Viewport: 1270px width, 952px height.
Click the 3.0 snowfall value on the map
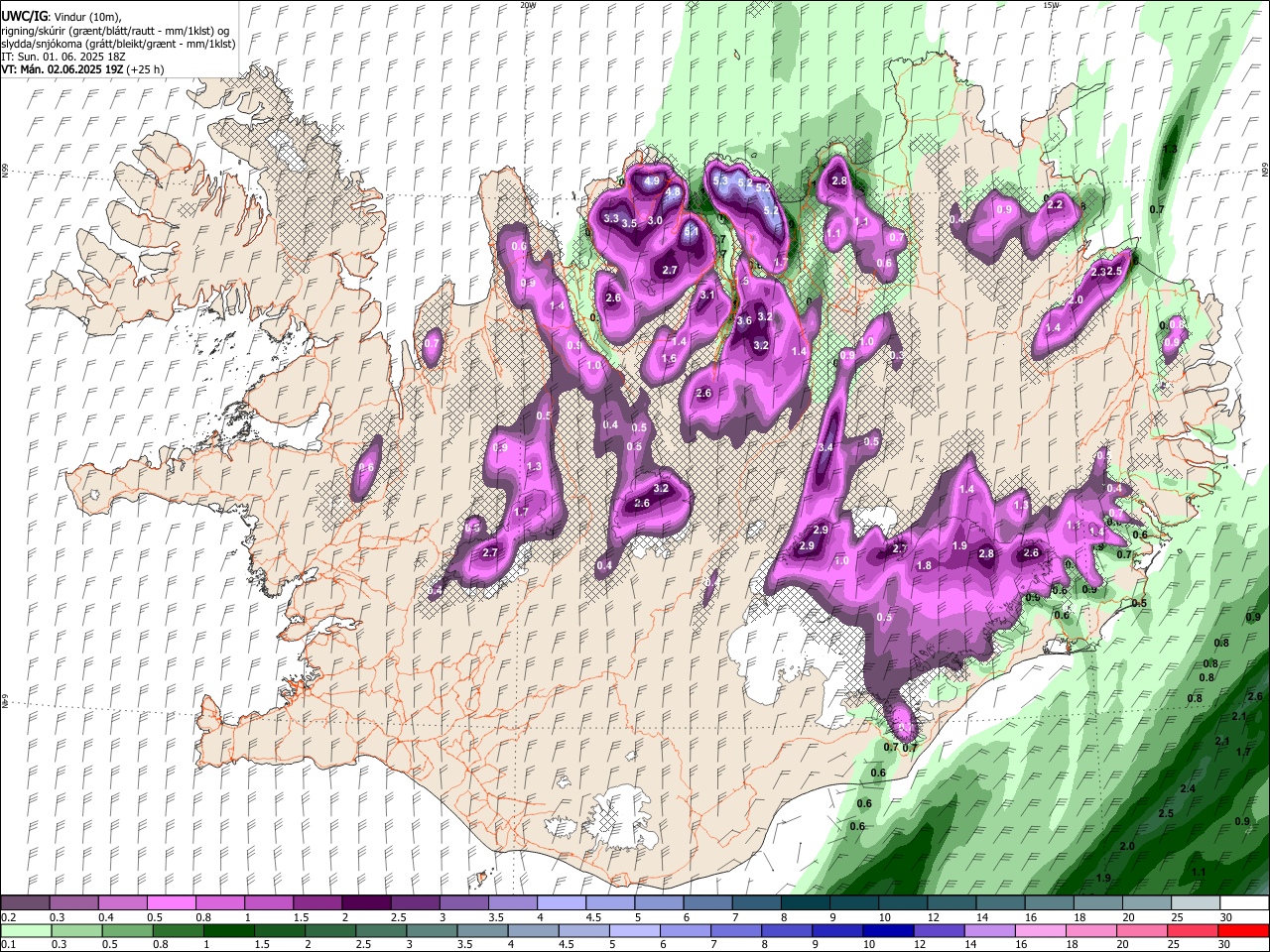click(x=655, y=220)
